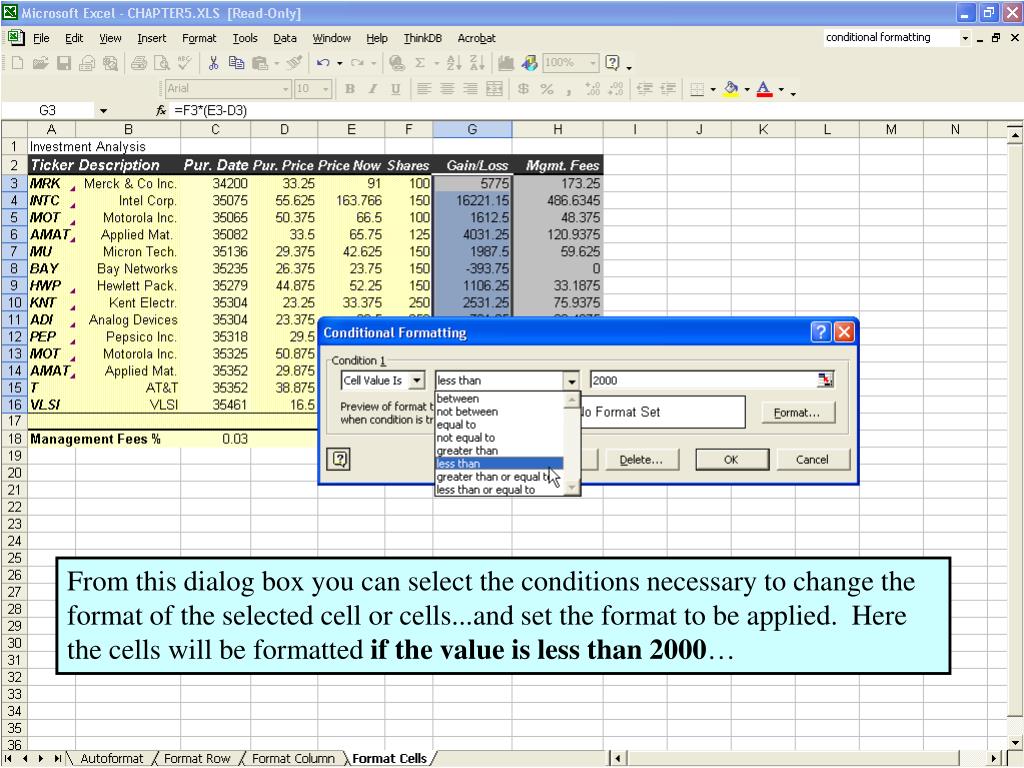Click the Open file icon
Image resolution: width=1024 pixels, height=768 pixels.
[x=40, y=63]
